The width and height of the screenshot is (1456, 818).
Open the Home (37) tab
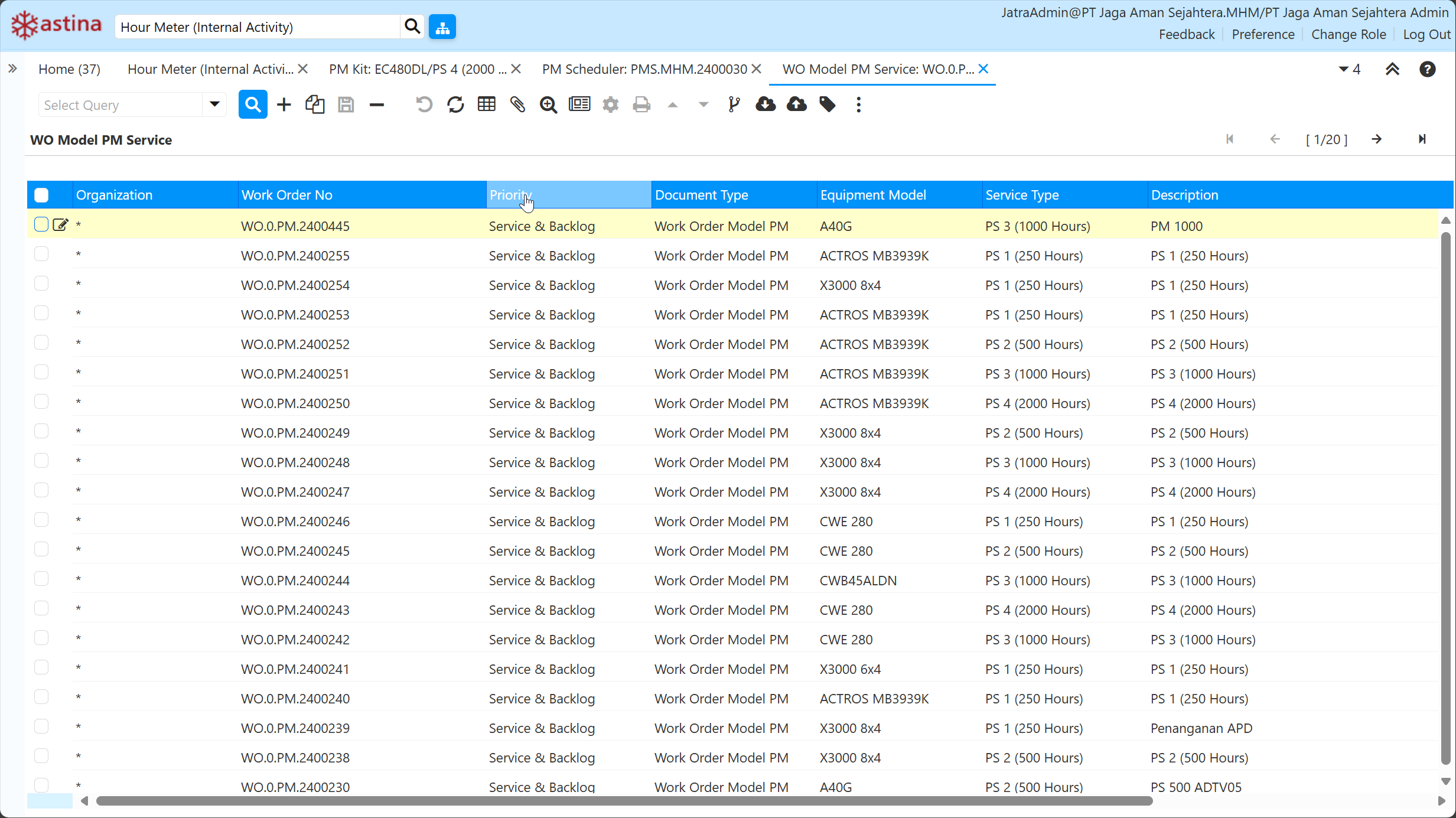coord(69,69)
